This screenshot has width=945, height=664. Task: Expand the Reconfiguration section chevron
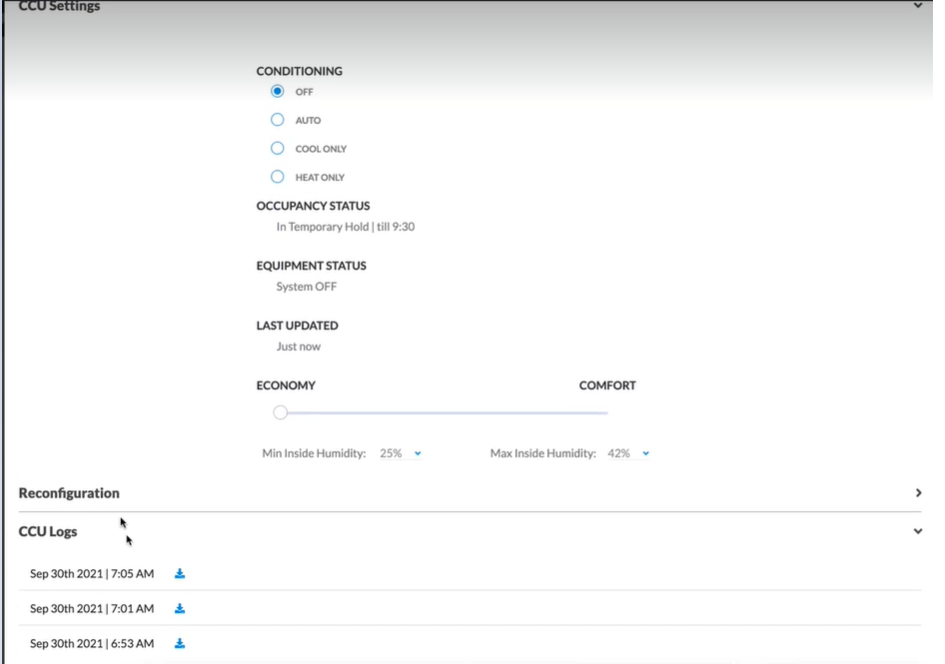click(918, 493)
